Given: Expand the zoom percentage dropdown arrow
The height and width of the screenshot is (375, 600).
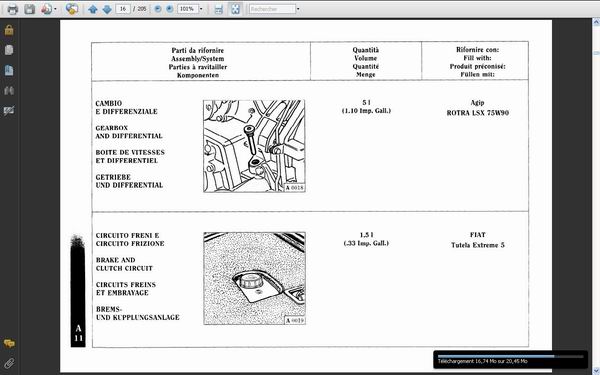Looking at the screenshot, I should (201, 9).
